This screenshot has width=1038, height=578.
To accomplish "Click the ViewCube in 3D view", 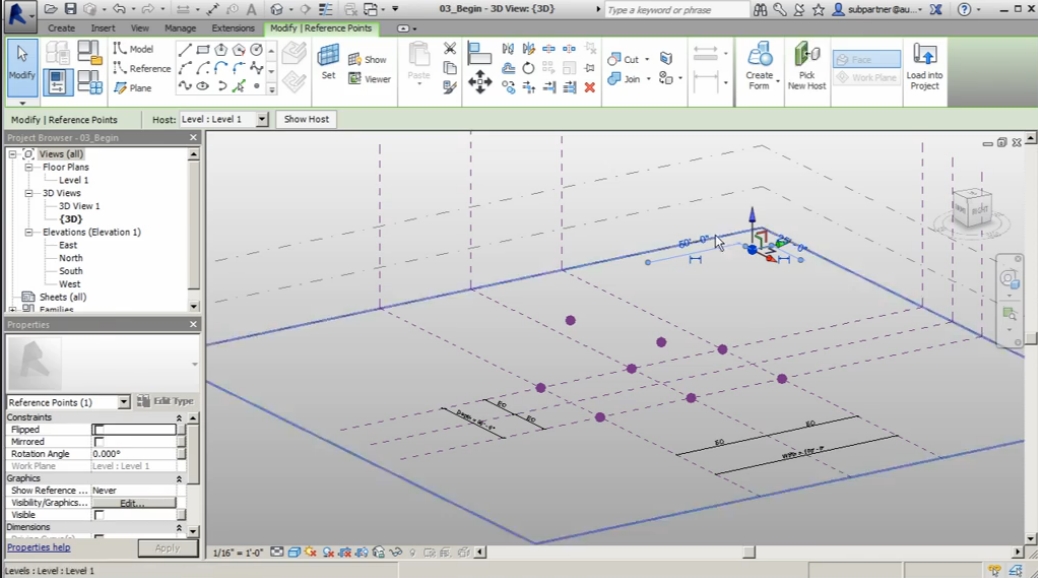I will click(x=970, y=208).
